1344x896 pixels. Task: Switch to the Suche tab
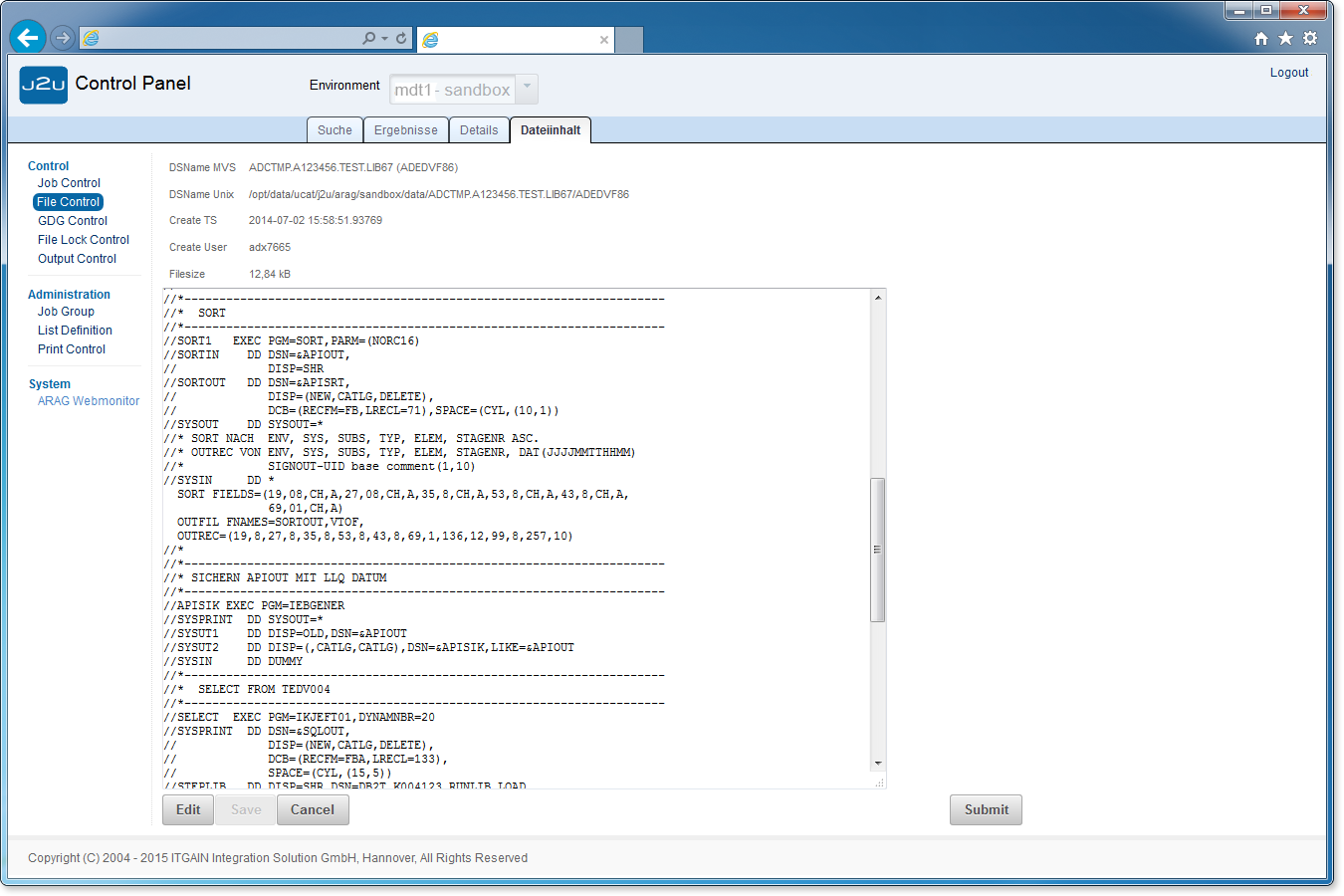pyautogui.click(x=335, y=130)
